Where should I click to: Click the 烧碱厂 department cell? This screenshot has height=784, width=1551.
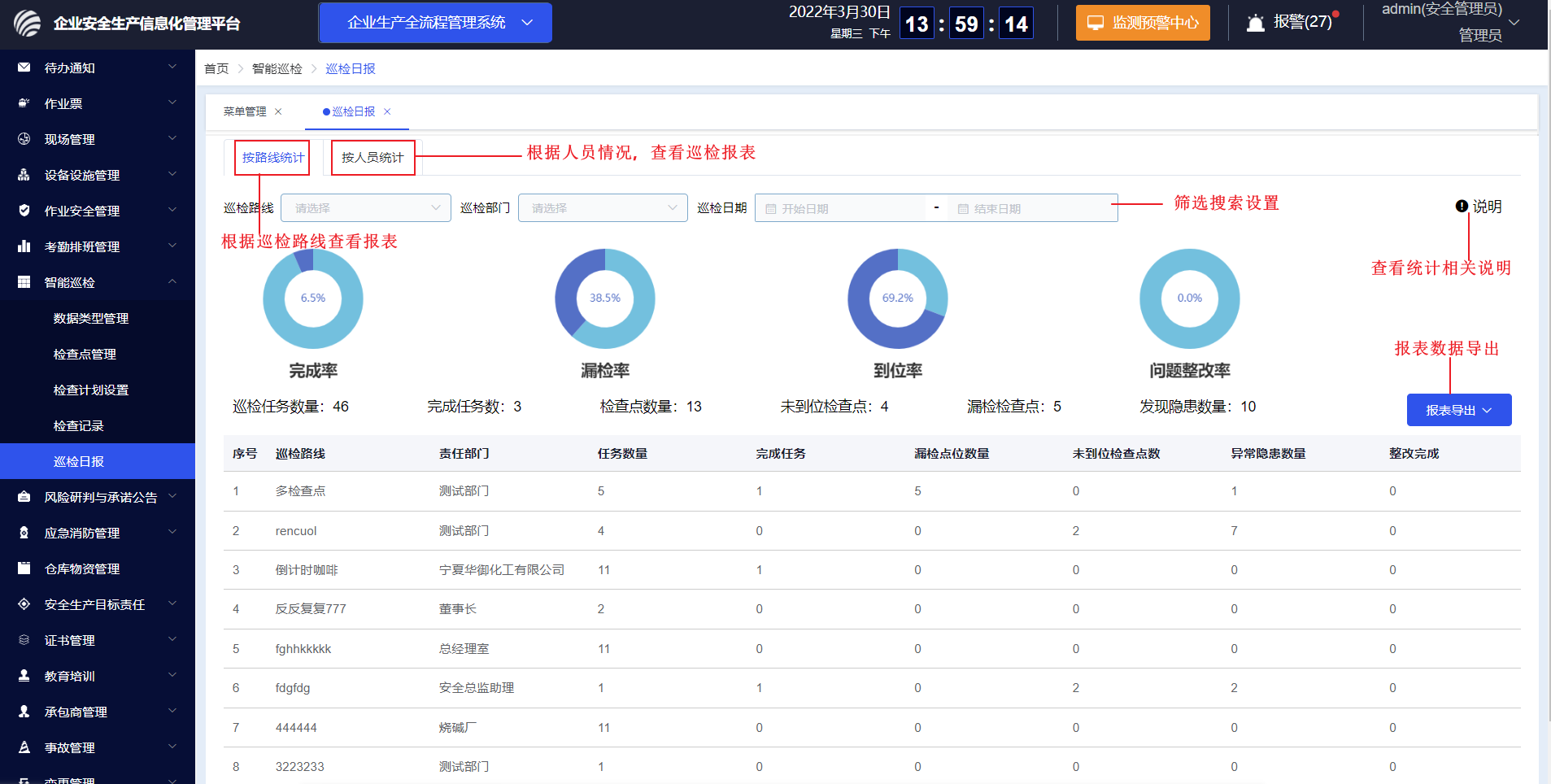(x=458, y=728)
